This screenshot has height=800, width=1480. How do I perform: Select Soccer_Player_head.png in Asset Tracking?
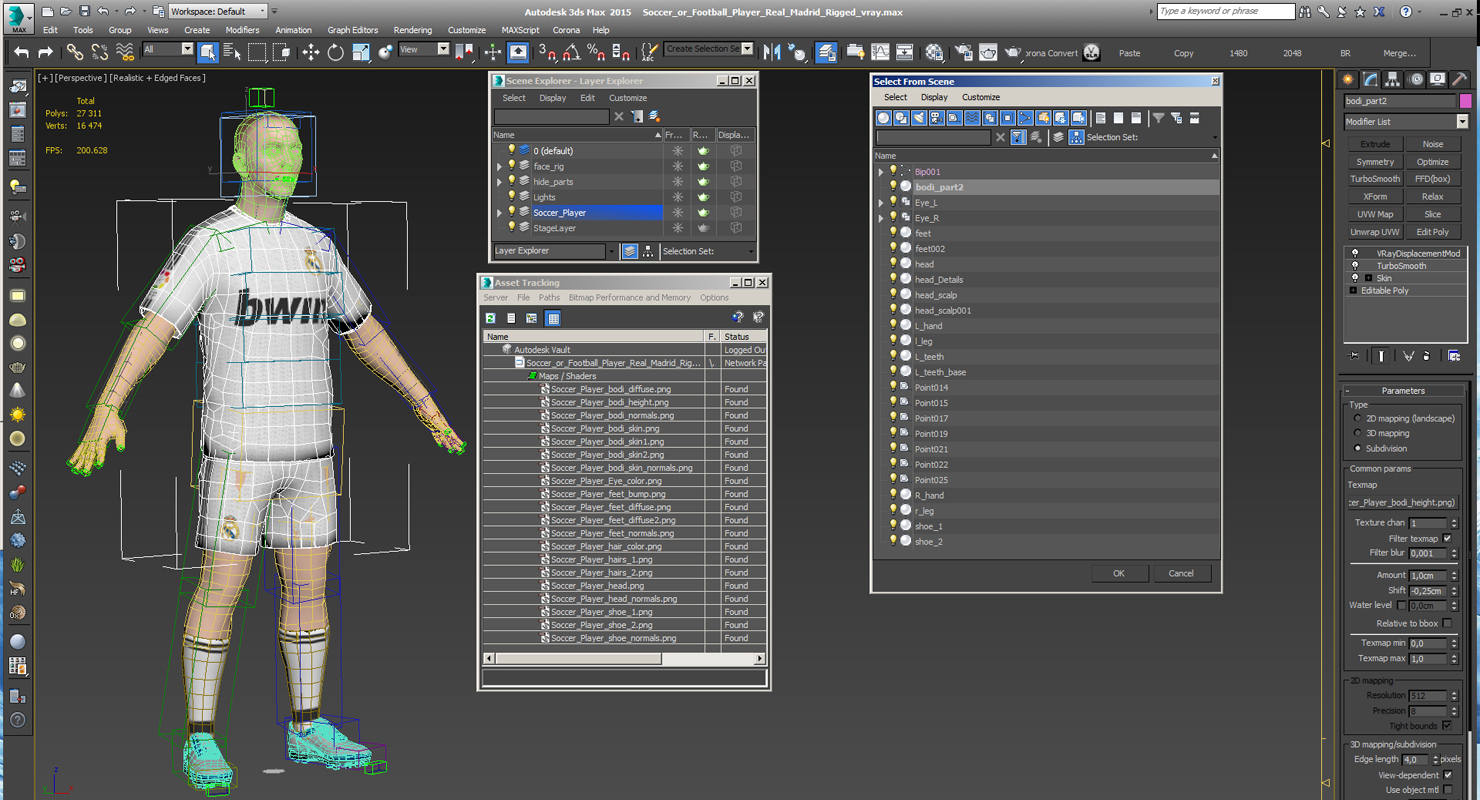[597, 586]
